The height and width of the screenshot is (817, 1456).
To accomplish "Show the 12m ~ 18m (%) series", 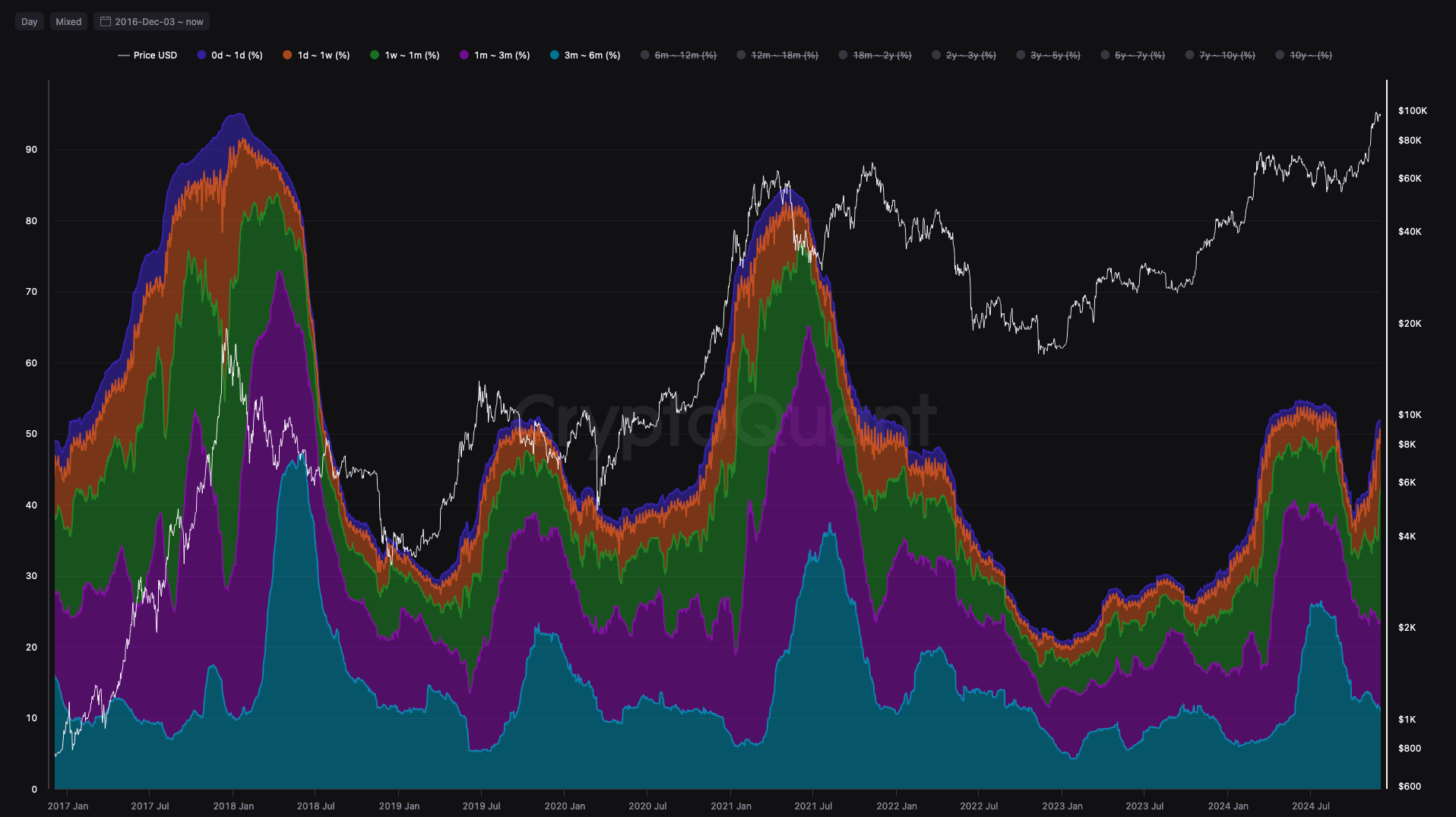I will (784, 55).
